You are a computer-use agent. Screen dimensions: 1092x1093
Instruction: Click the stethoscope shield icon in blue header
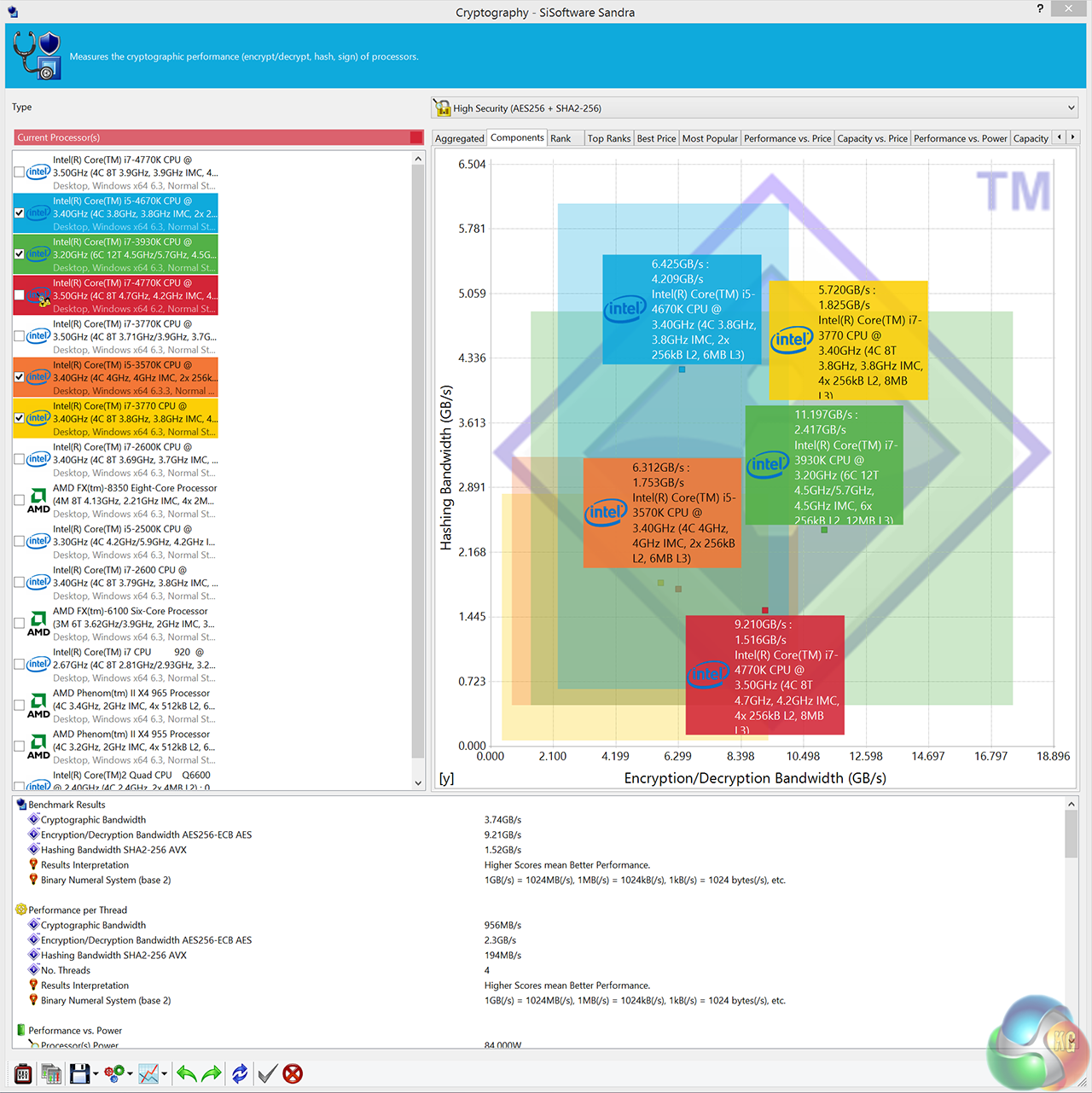38,55
